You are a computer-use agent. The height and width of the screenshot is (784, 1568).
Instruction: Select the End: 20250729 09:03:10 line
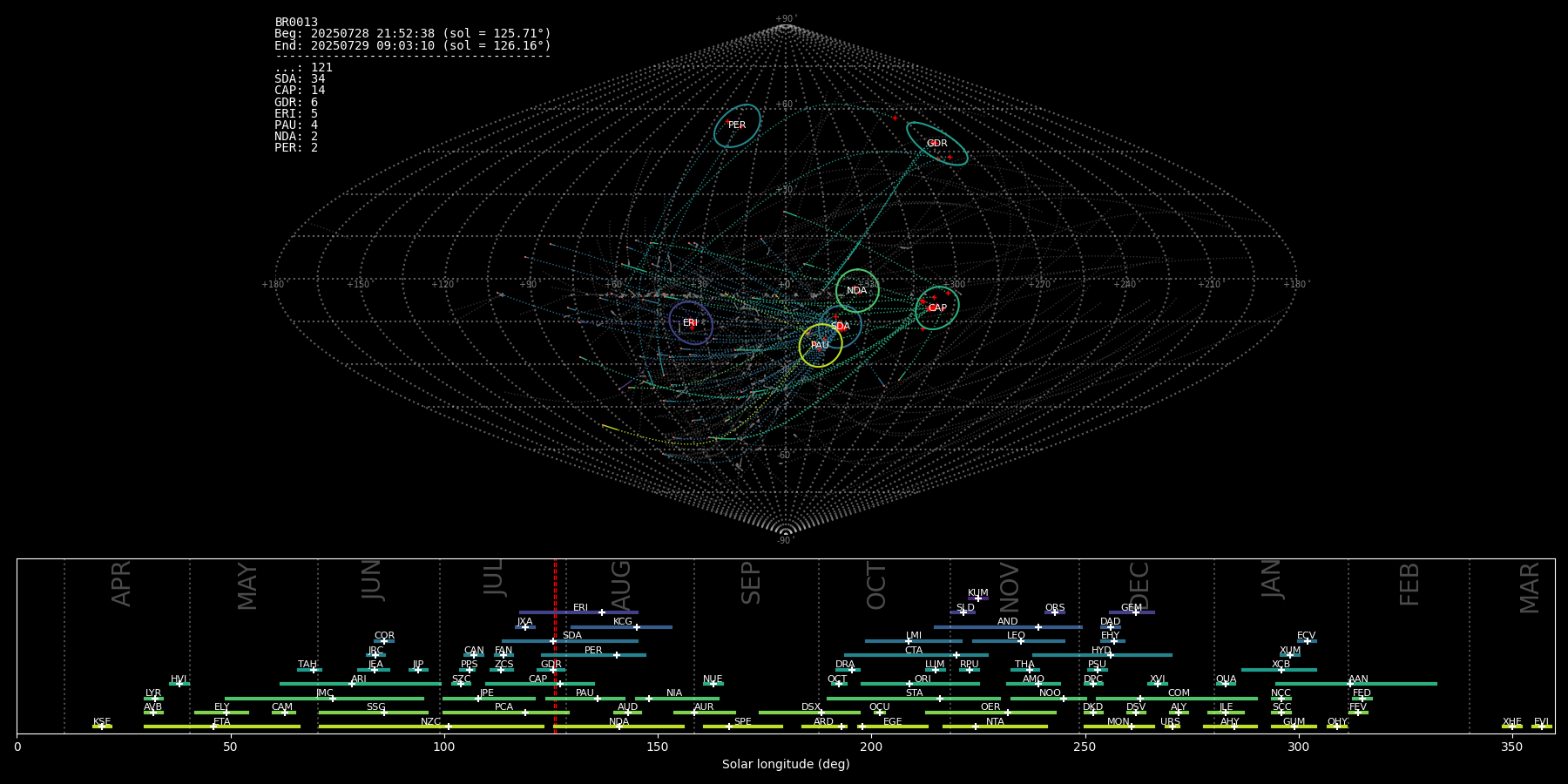tap(413, 45)
